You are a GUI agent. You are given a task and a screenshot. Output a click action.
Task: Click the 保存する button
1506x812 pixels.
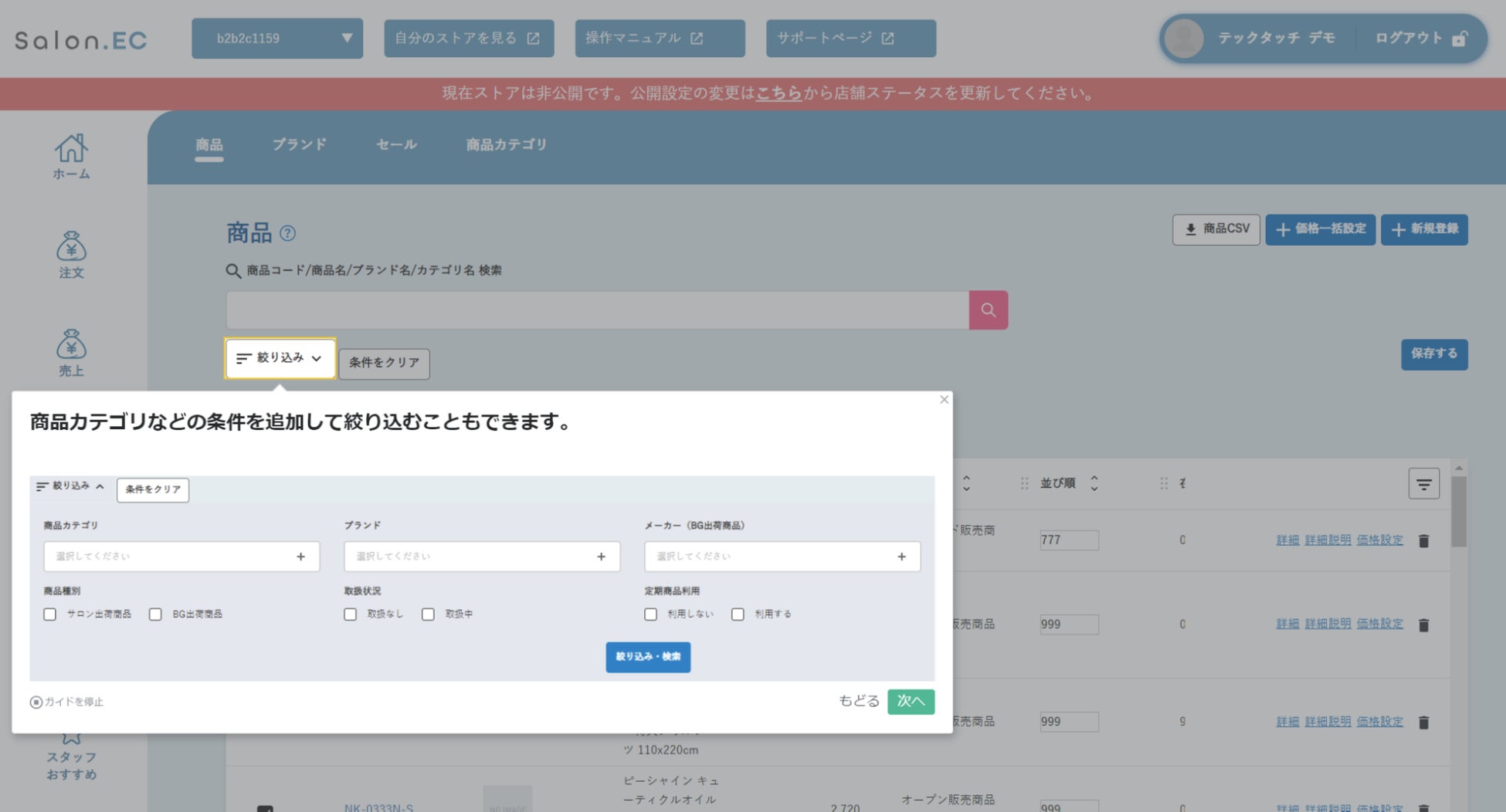pos(1435,354)
